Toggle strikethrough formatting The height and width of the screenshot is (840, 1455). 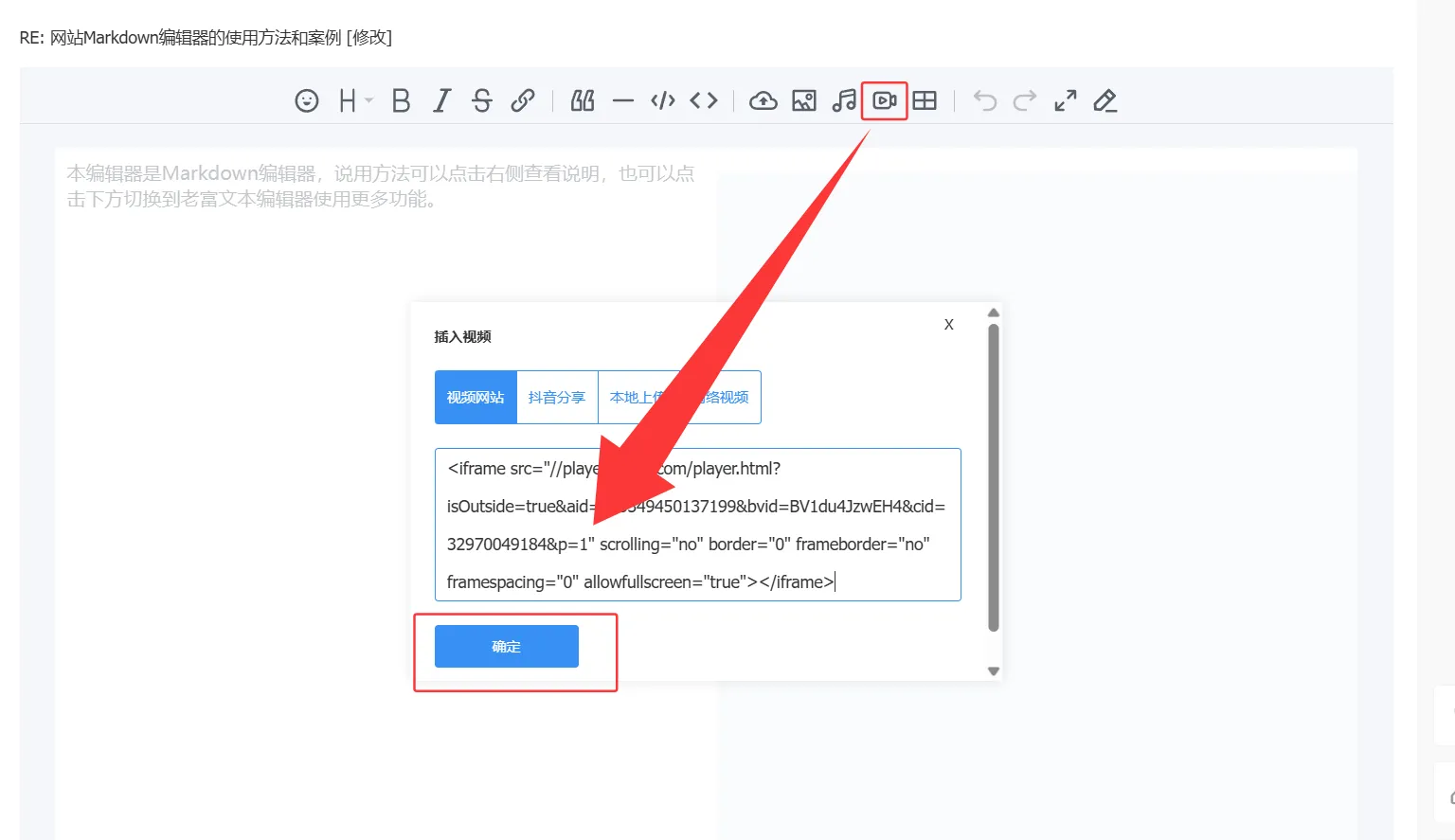click(x=481, y=100)
